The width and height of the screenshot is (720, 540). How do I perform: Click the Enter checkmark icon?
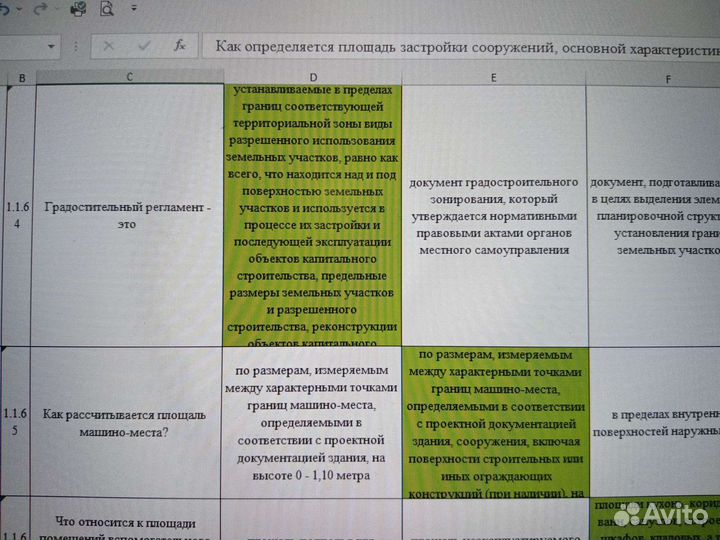click(144, 45)
